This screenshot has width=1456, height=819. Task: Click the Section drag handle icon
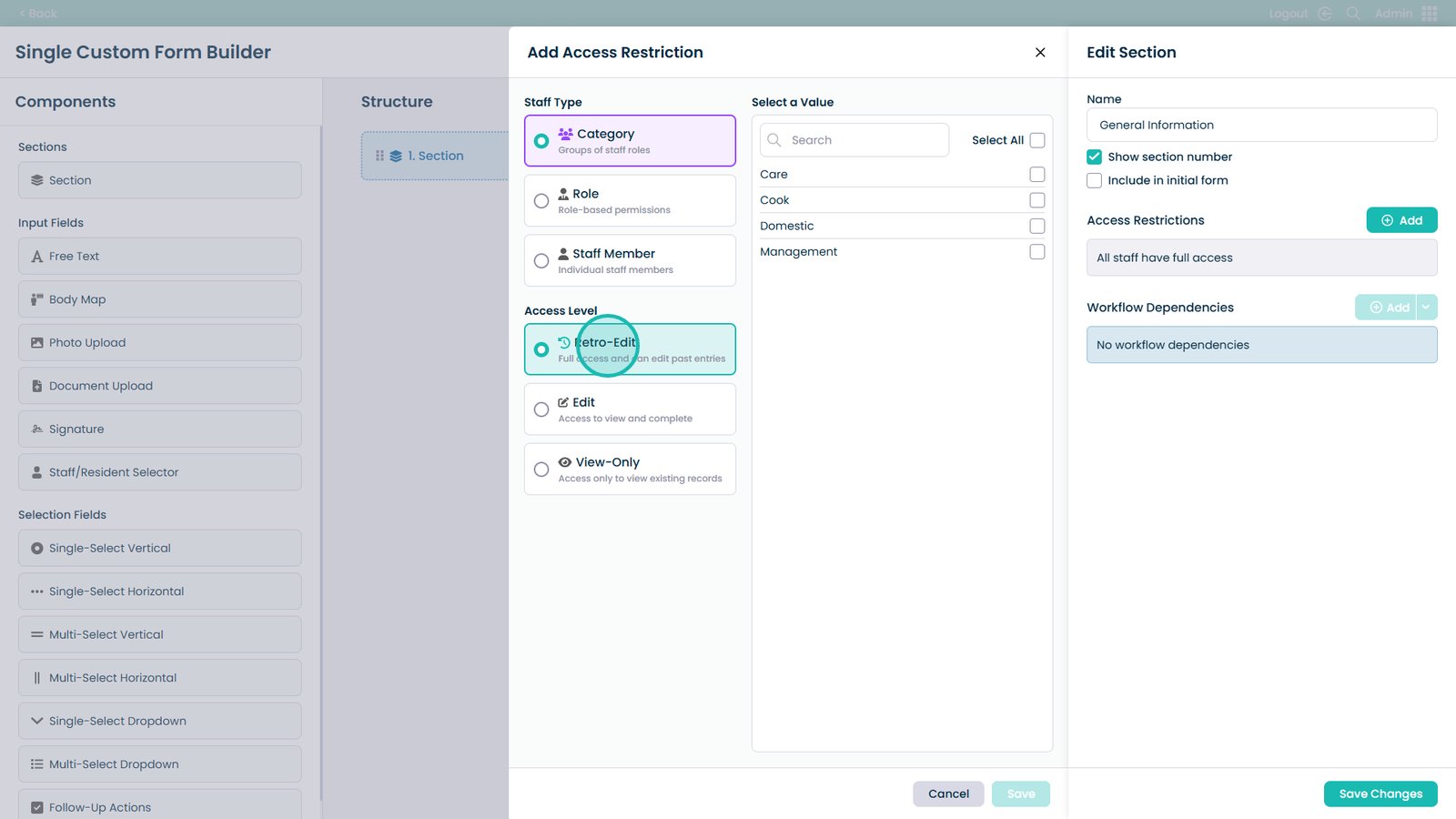(x=379, y=156)
